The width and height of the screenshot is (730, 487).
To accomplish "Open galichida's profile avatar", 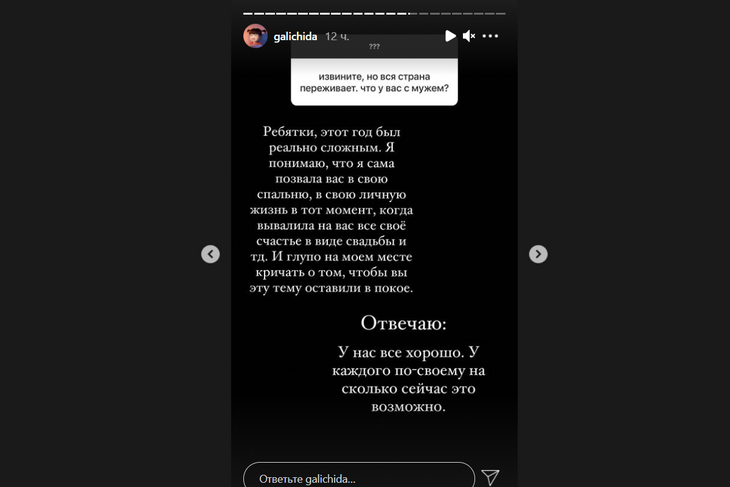I will (255, 36).
